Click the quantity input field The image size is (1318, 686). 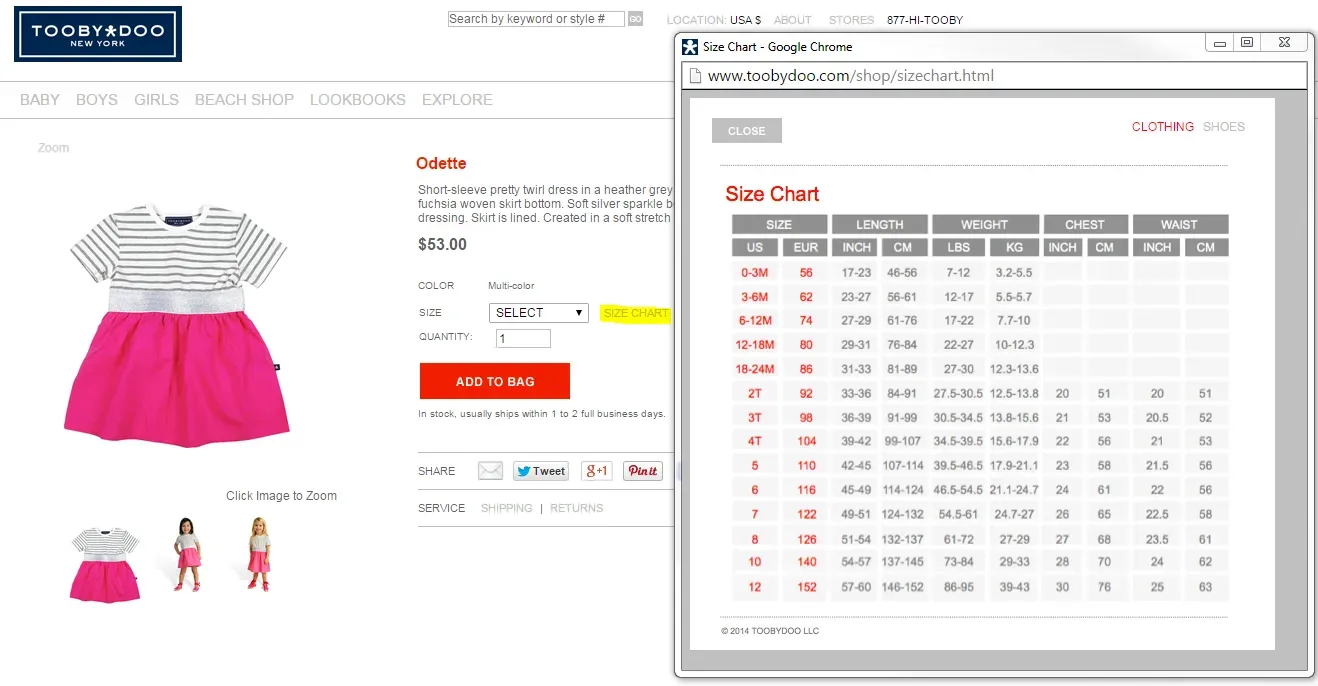coord(522,337)
